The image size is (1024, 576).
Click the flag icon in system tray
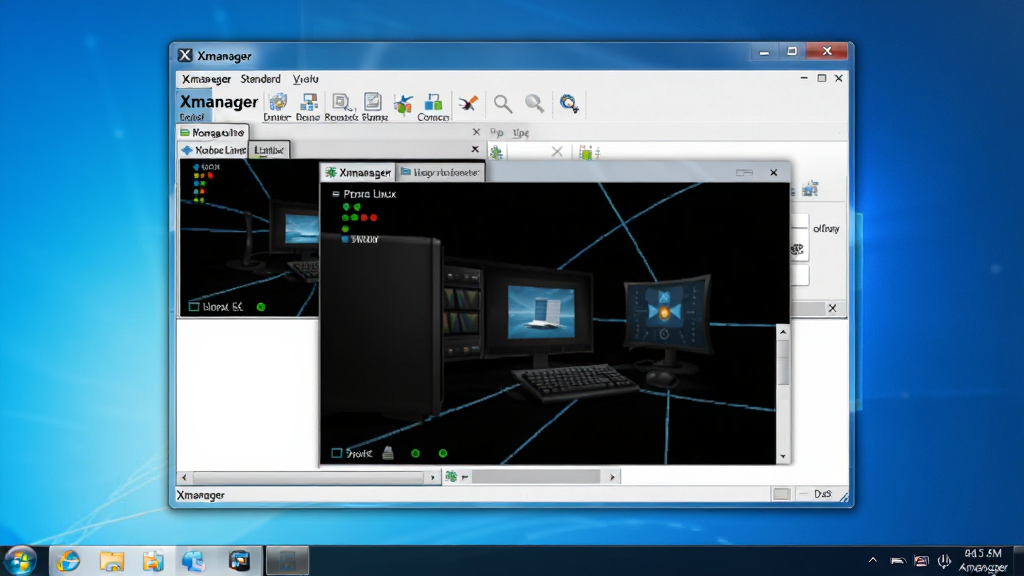[x=921, y=561]
